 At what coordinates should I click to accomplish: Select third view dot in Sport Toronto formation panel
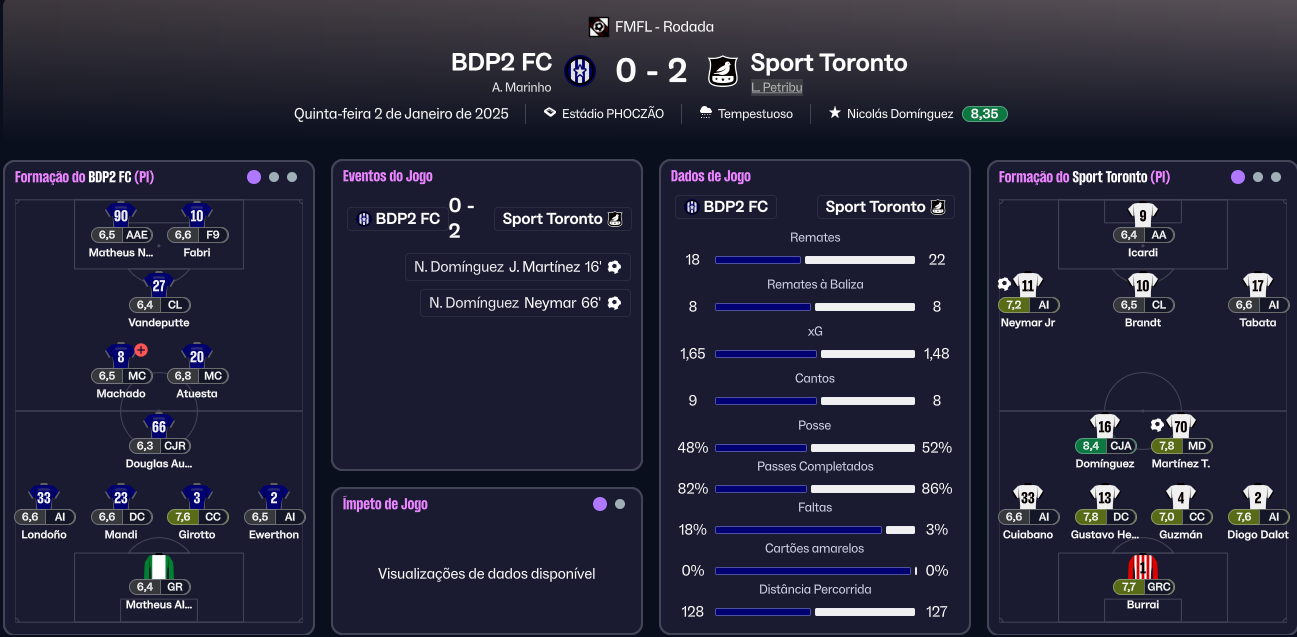[1276, 177]
